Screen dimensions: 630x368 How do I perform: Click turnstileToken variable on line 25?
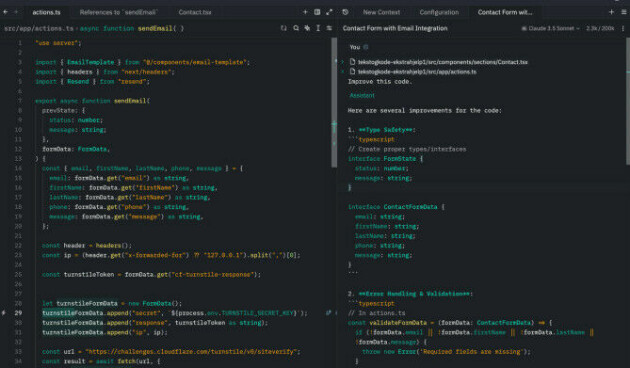(89, 274)
